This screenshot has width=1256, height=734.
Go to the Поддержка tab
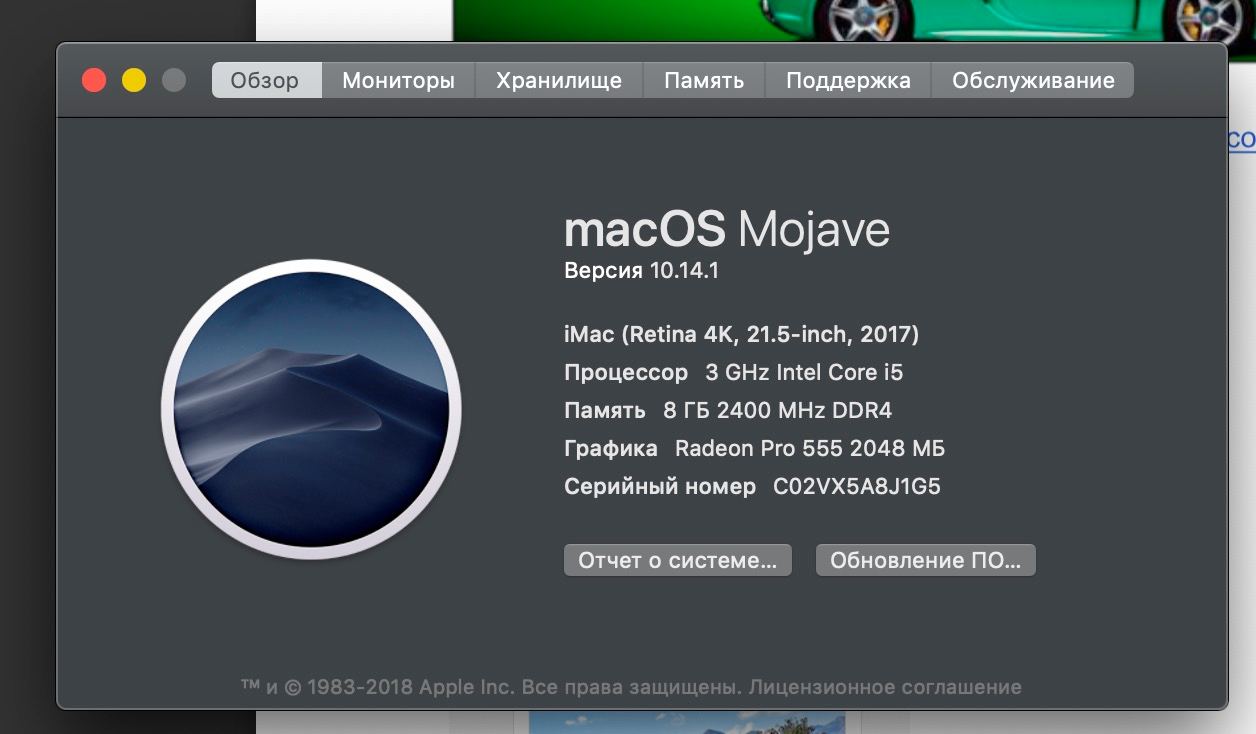tap(848, 80)
